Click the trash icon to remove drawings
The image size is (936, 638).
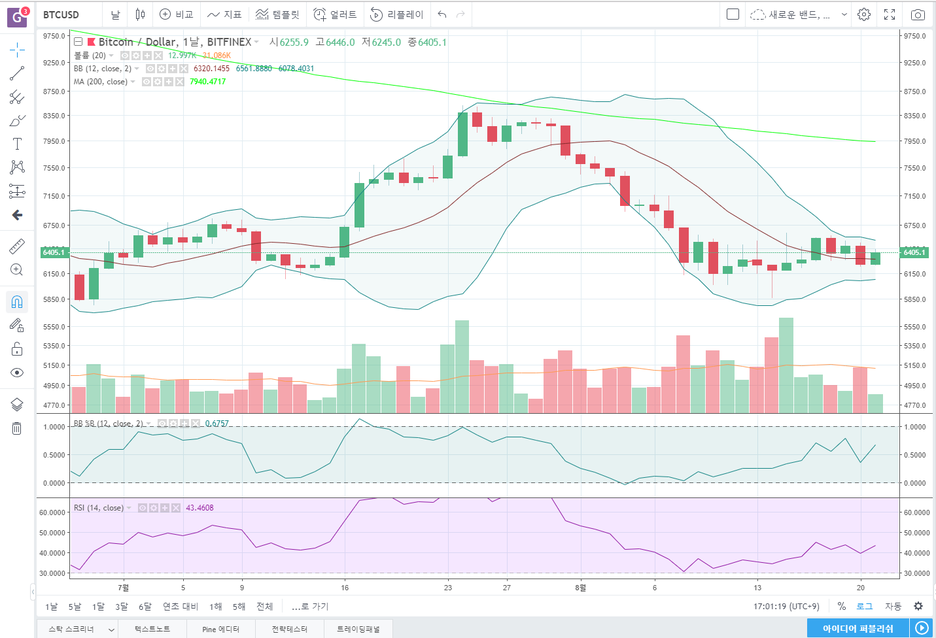pos(17,429)
